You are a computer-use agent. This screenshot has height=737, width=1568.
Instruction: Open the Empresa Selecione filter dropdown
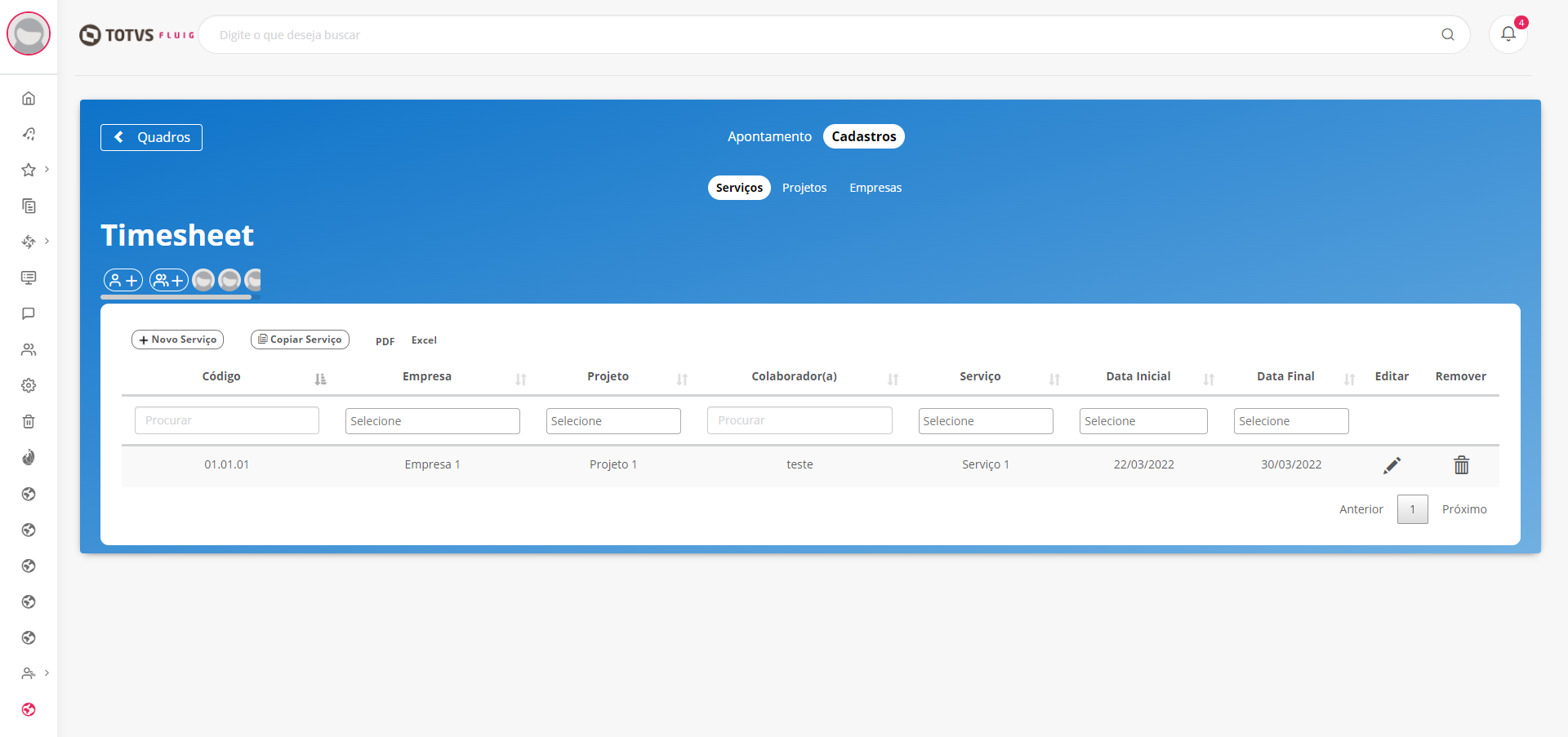[433, 421]
